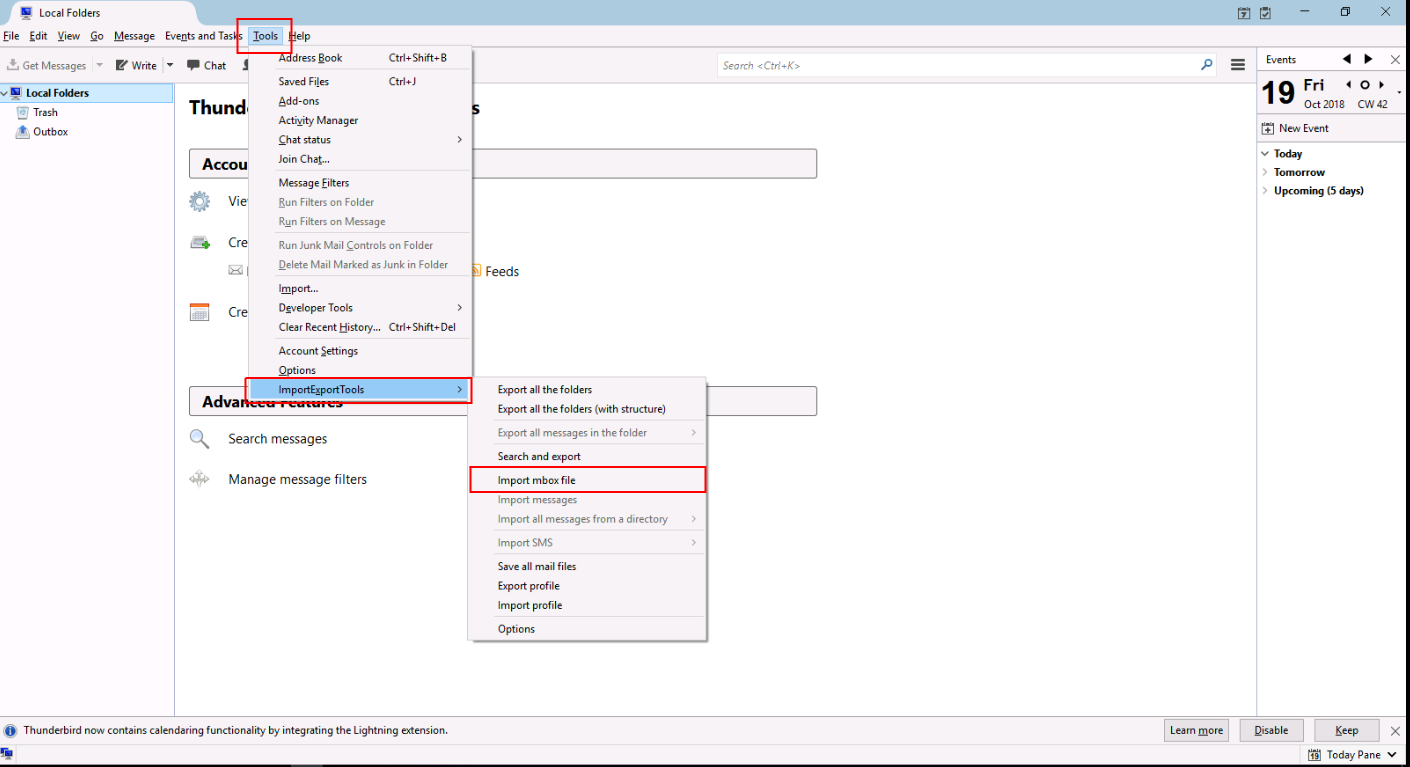Select Export profile from the submenu
Viewport: 1410px width, 767px height.
(528, 586)
